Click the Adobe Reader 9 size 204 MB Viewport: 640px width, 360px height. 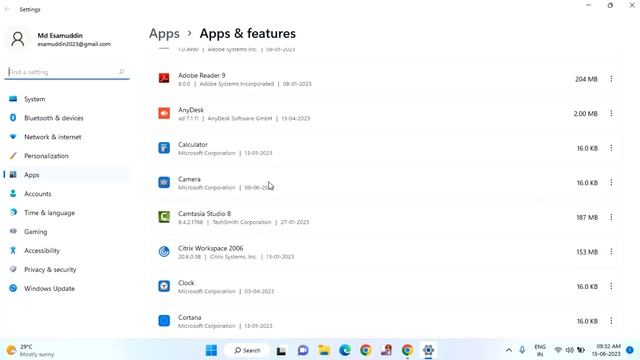coord(586,79)
